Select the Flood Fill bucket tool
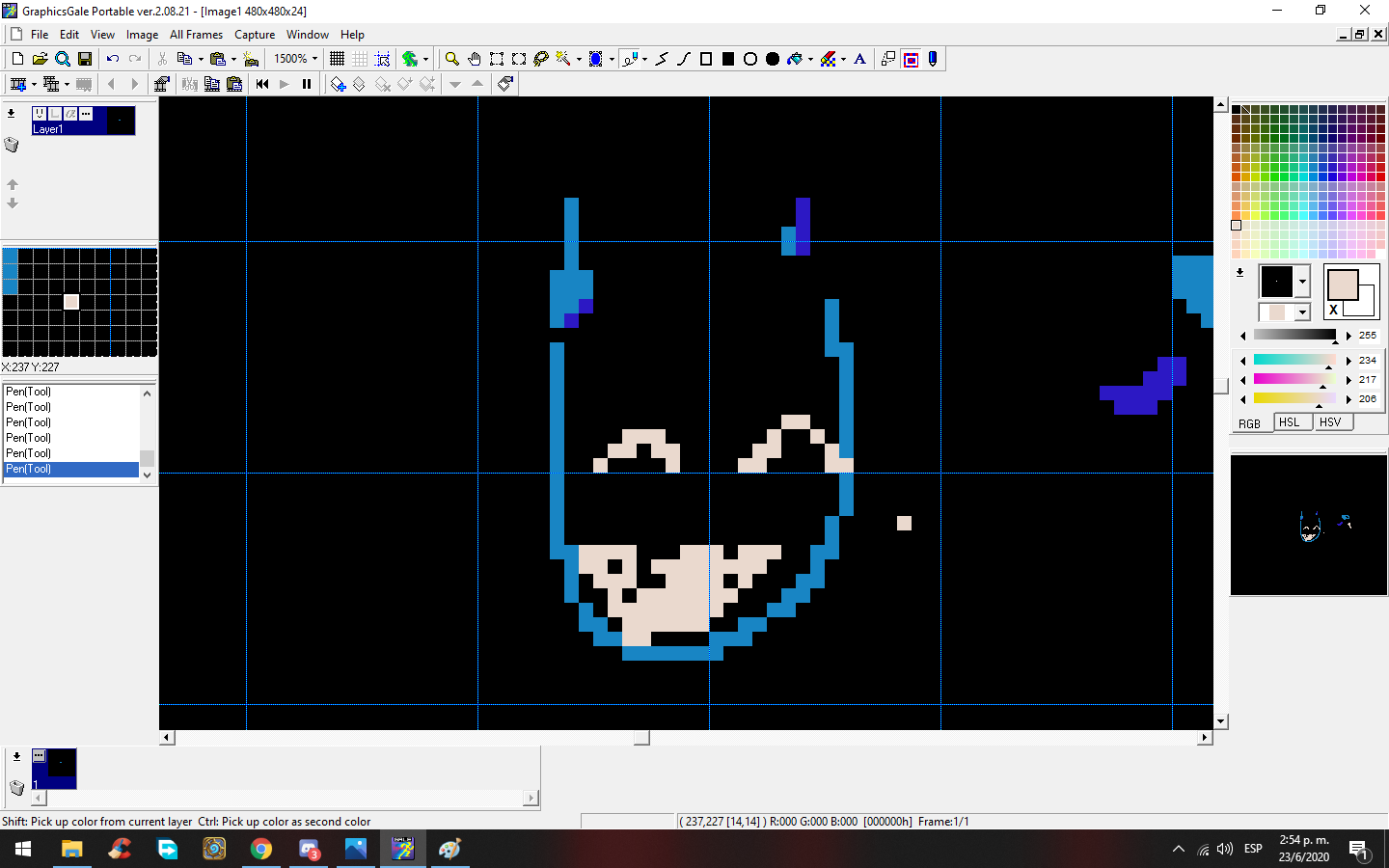Viewport: 1389px width, 868px height. click(795, 59)
